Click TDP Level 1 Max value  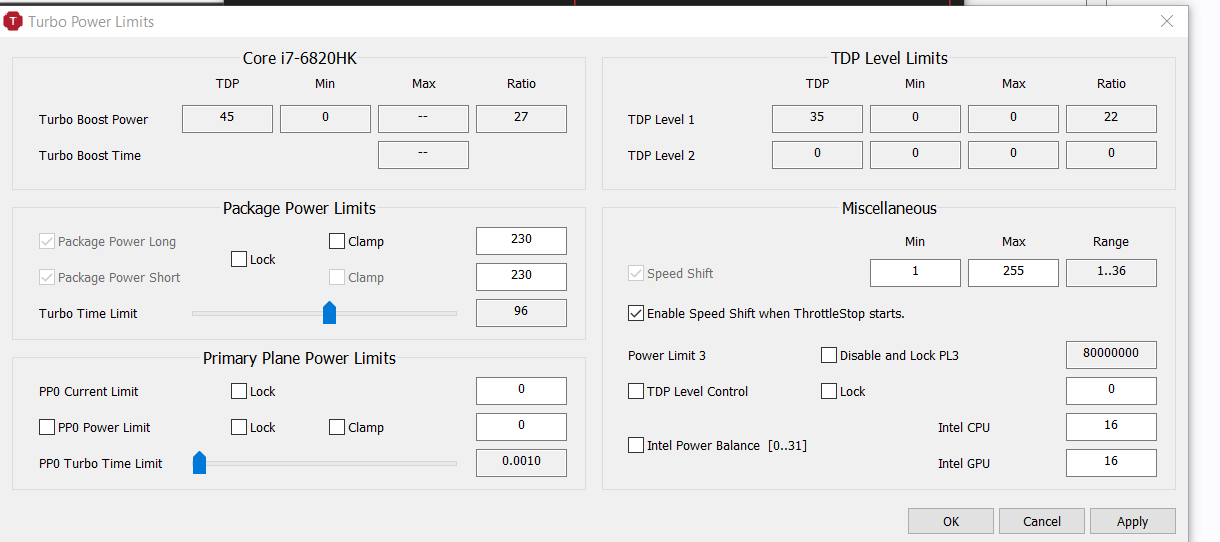[1013, 118]
